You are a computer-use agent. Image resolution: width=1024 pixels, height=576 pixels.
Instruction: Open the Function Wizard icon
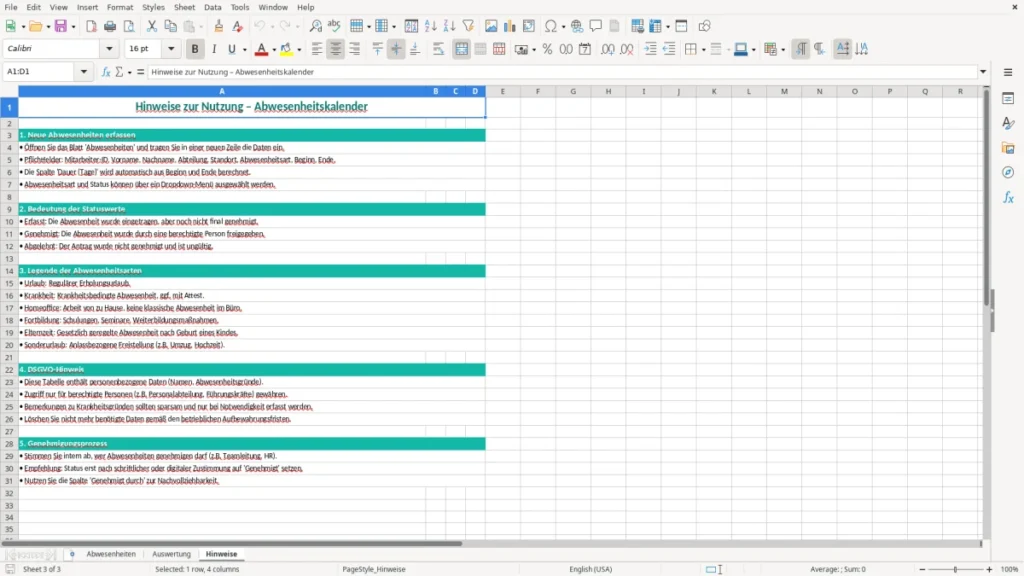tap(106, 72)
